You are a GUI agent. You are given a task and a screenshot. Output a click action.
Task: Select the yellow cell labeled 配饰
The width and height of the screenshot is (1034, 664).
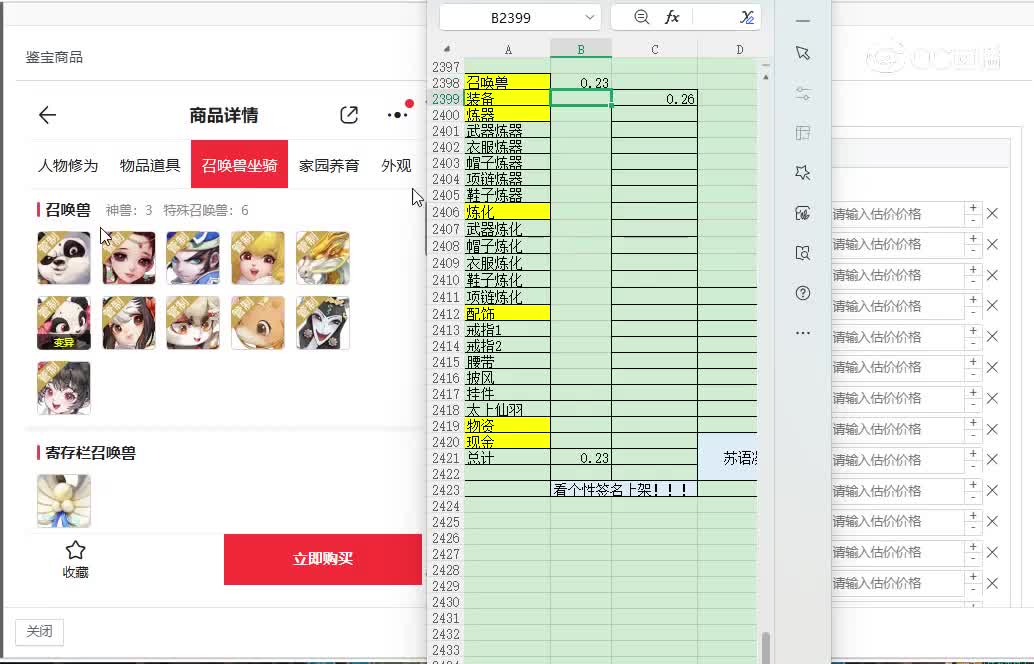508,313
